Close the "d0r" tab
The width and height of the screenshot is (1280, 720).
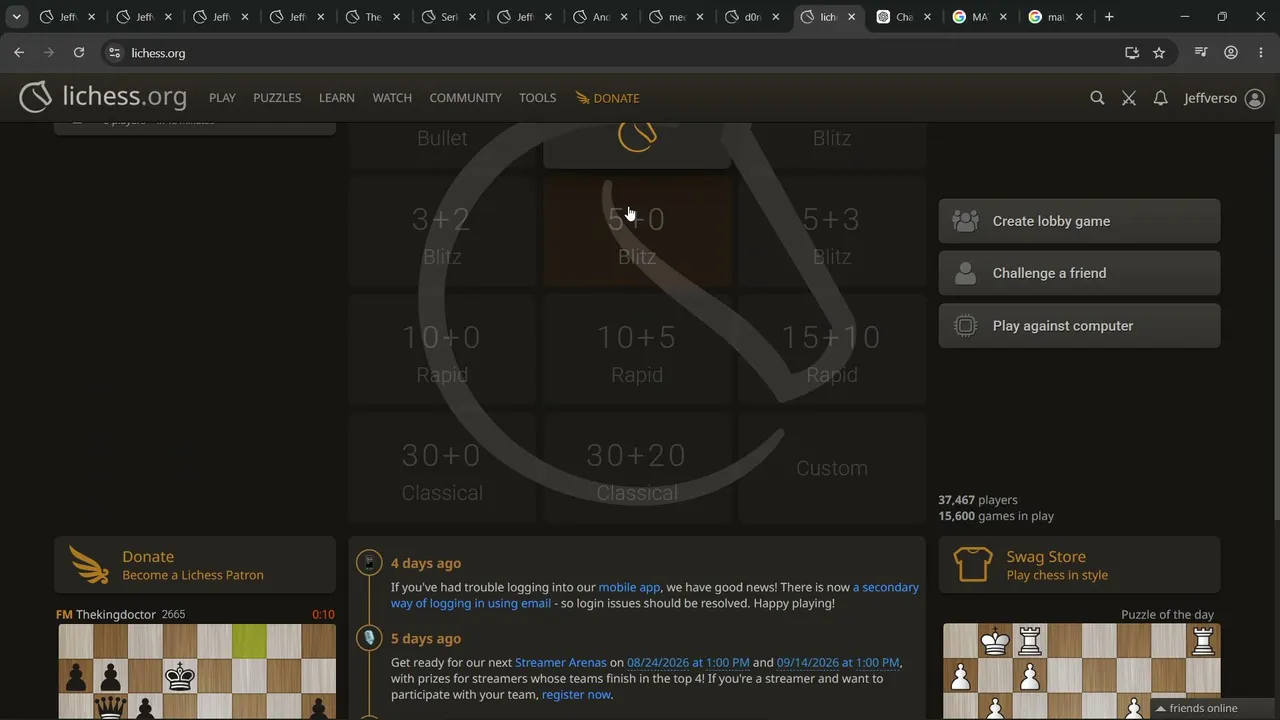(776, 17)
